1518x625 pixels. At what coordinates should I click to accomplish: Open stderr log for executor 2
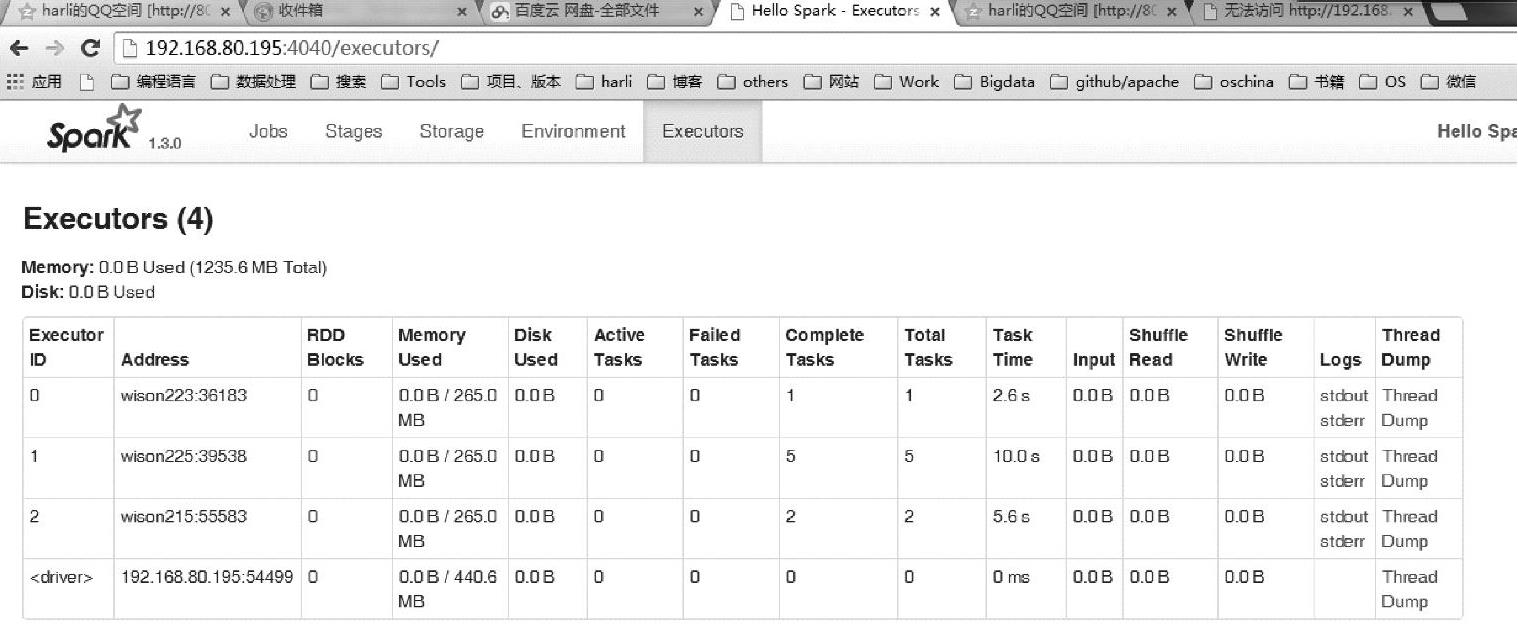pos(1342,542)
